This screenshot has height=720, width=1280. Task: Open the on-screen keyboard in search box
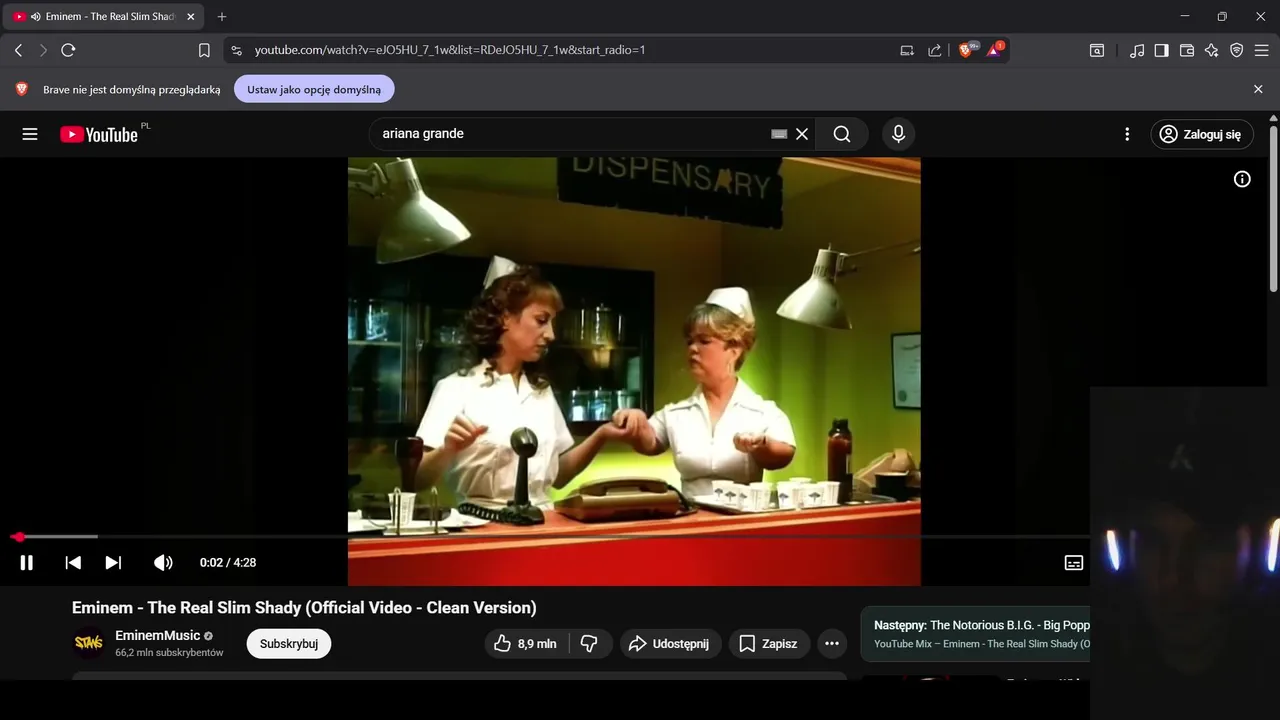pyautogui.click(x=779, y=134)
